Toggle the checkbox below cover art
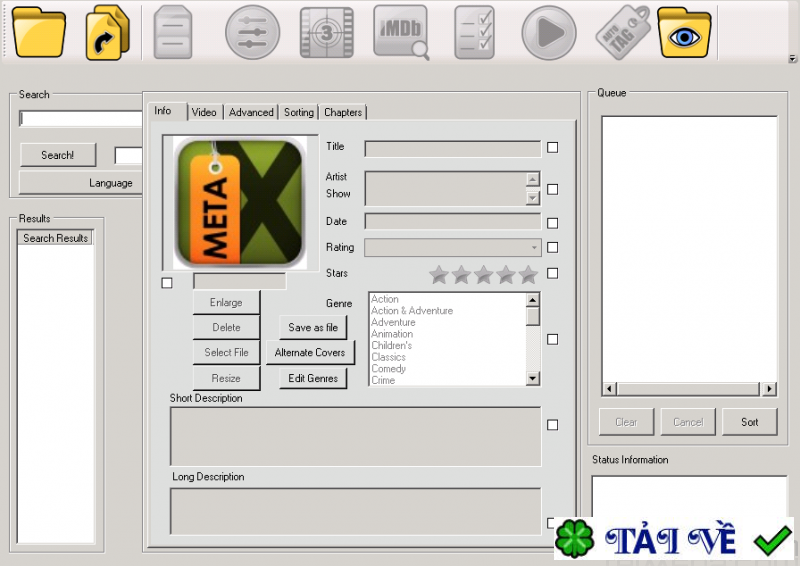The image size is (800, 566). (167, 283)
